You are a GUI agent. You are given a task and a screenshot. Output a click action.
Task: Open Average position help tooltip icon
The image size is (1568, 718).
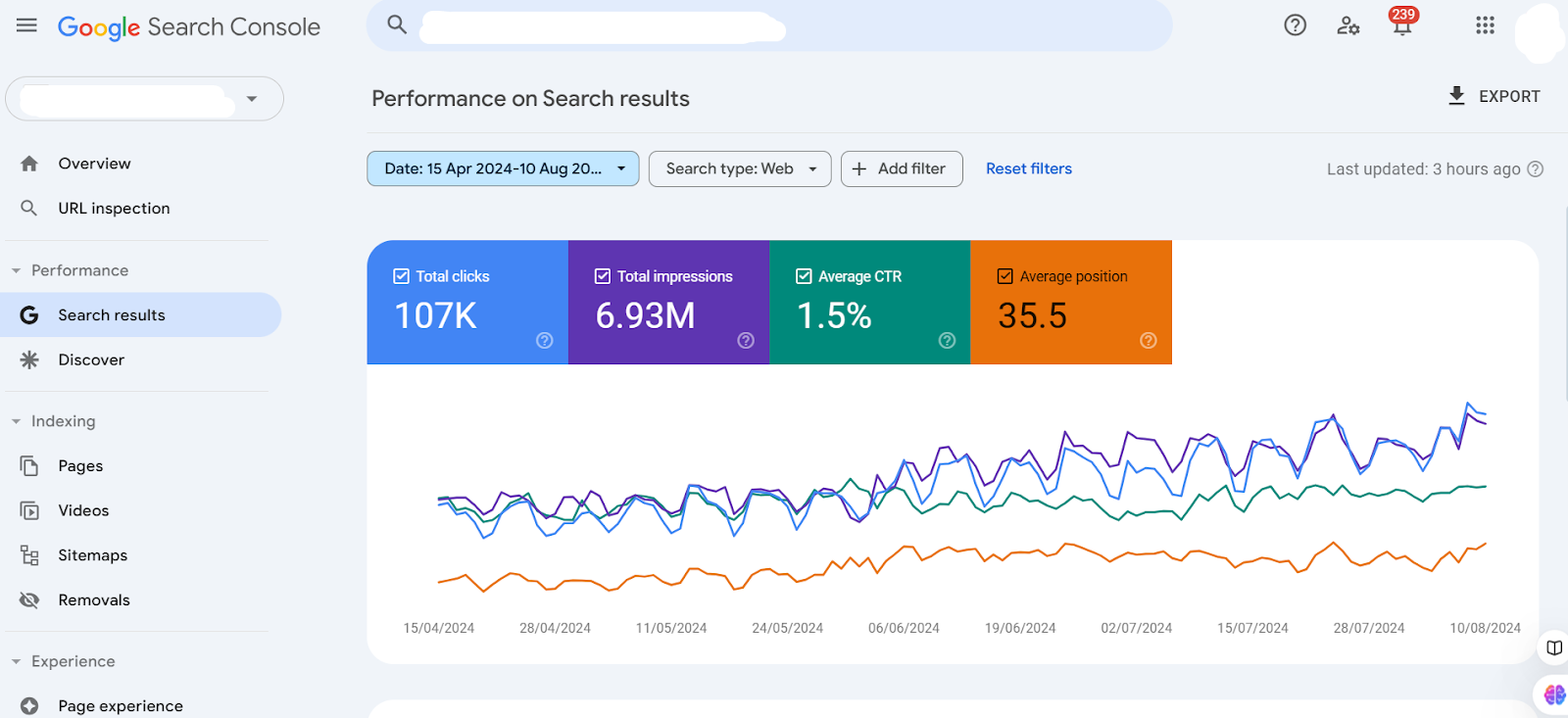coord(1149,340)
